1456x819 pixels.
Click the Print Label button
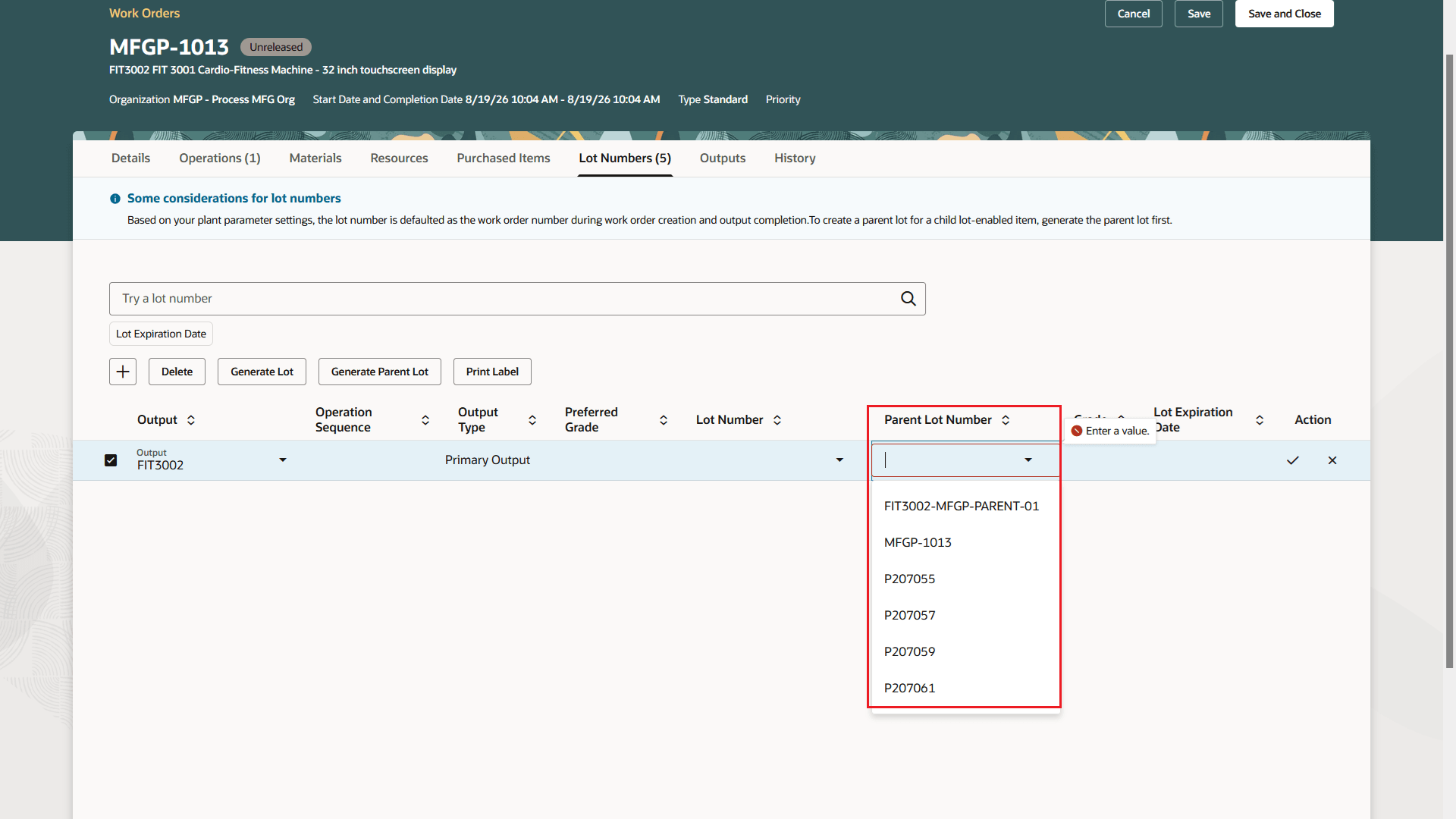pyautogui.click(x=492, y=372)
